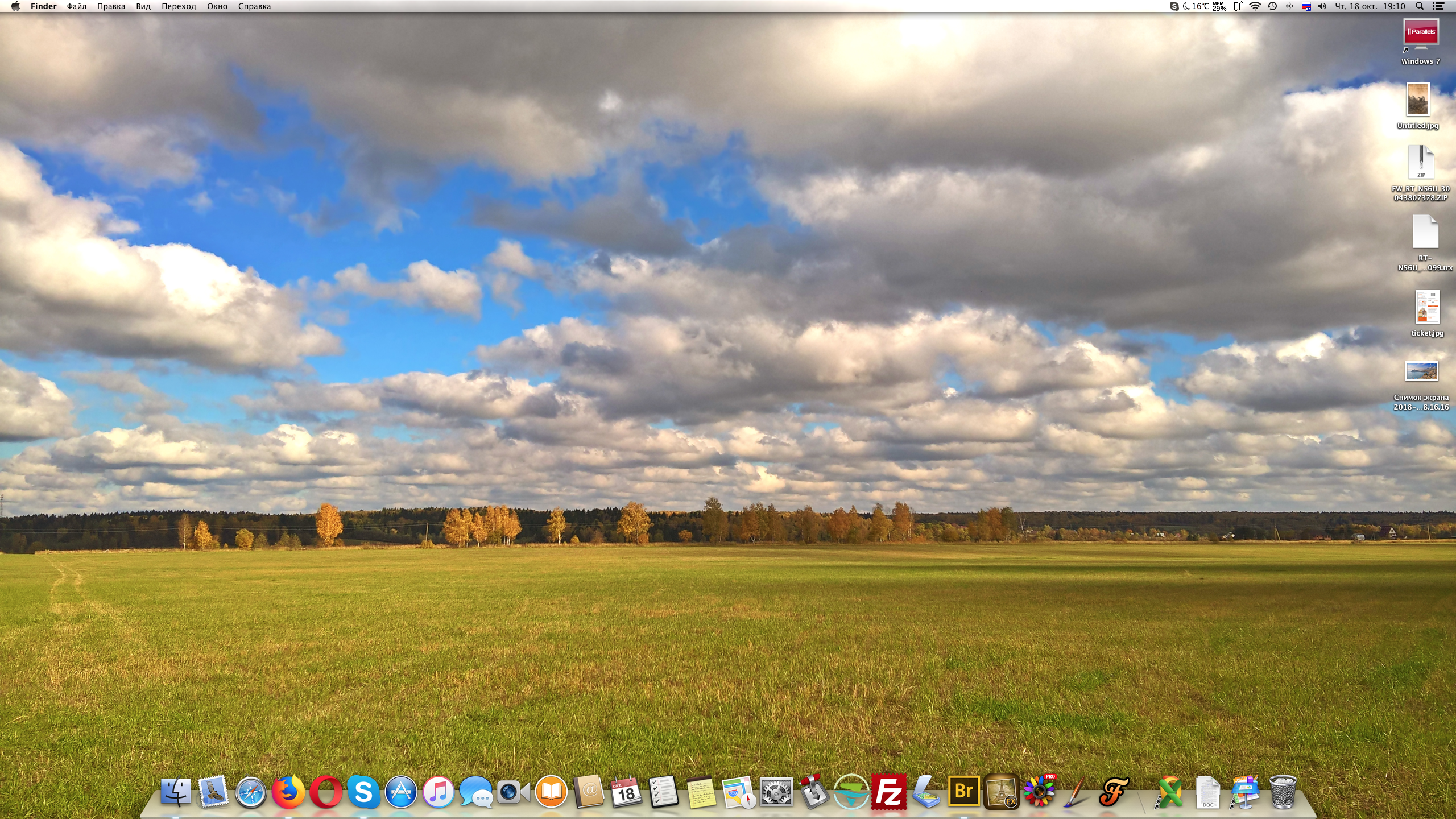Open the Справка menu
The width and height of the screenshot is (1456, 819).
pyautogui.click(x=254, y=6)
